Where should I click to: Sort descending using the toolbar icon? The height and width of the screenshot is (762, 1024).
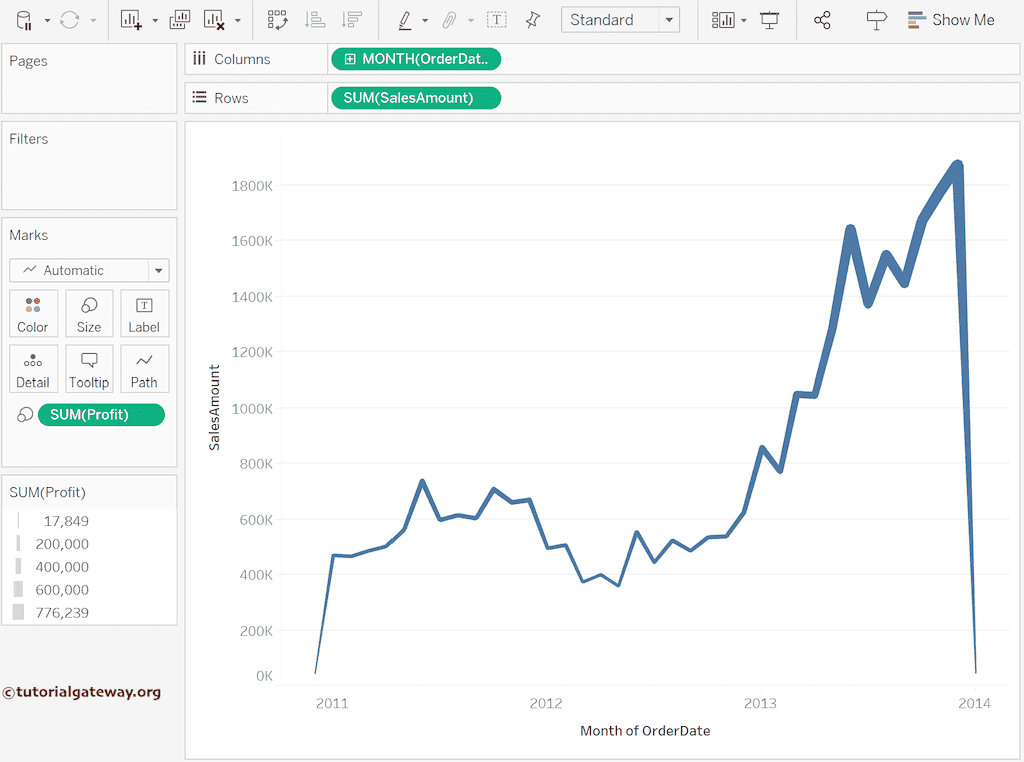[x=351, y=19]
